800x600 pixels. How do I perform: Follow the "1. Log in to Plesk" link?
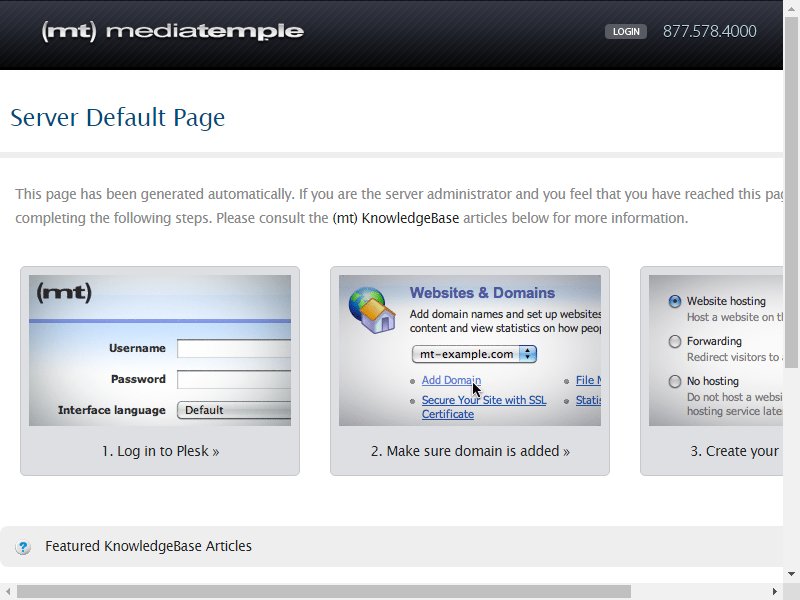click(x=160, y=451)
